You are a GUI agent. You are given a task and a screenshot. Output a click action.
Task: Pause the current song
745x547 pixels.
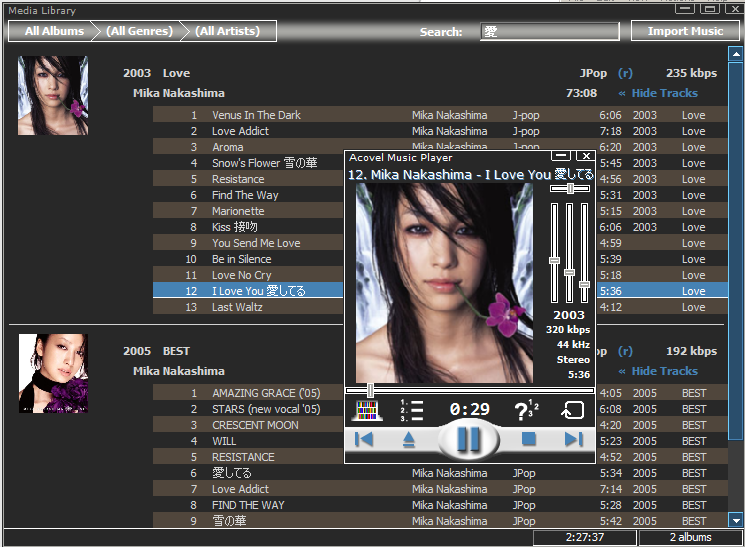tap(468, 440)
